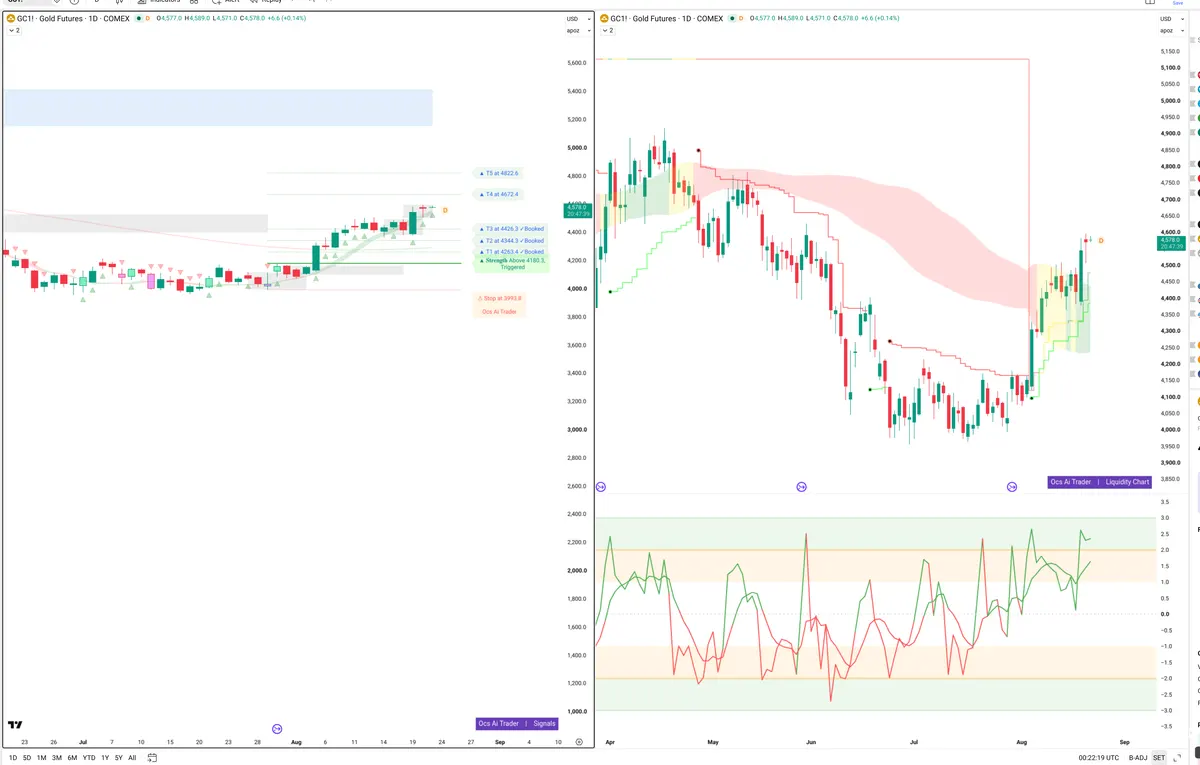The height and width of the screenshot is (765, 1200).
Task: Expand the indicator legend '2' on left chart
Action: coord(14,31)
